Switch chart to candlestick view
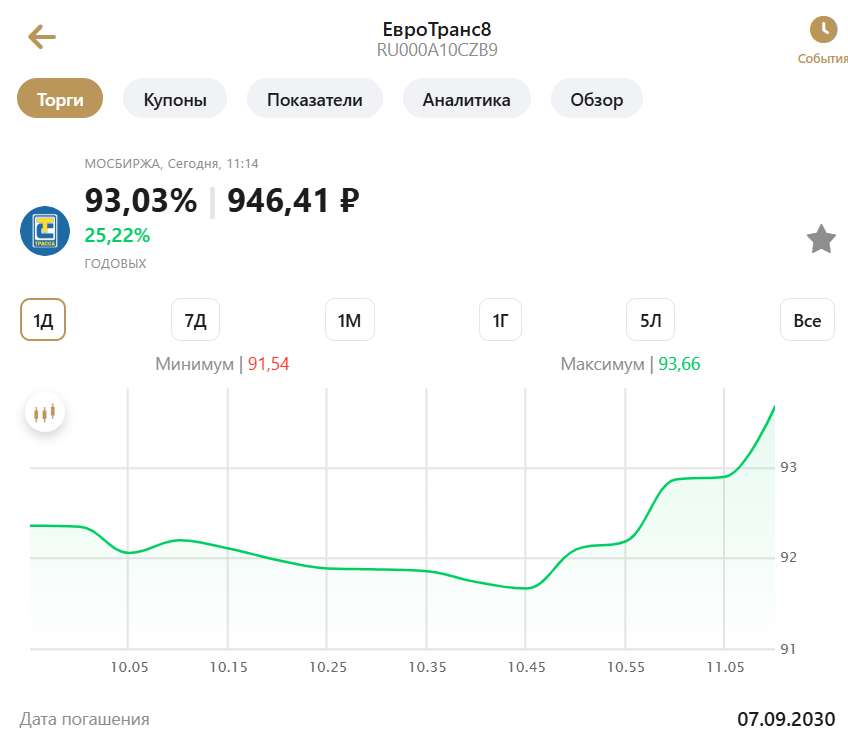The image size is (848, 743). click(45, 413)
